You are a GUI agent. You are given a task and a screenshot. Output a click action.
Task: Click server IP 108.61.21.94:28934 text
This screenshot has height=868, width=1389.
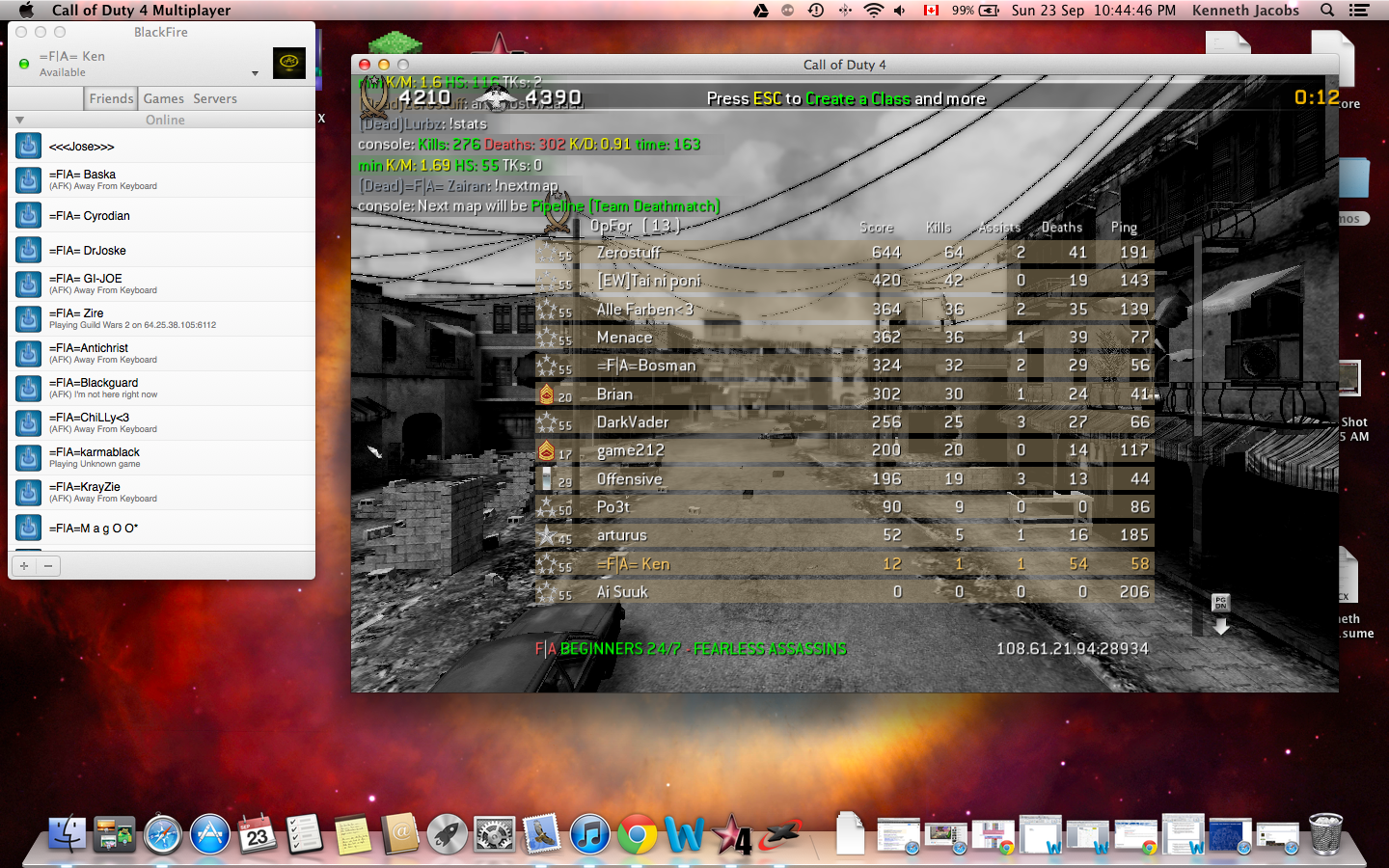pos(1073,648)
